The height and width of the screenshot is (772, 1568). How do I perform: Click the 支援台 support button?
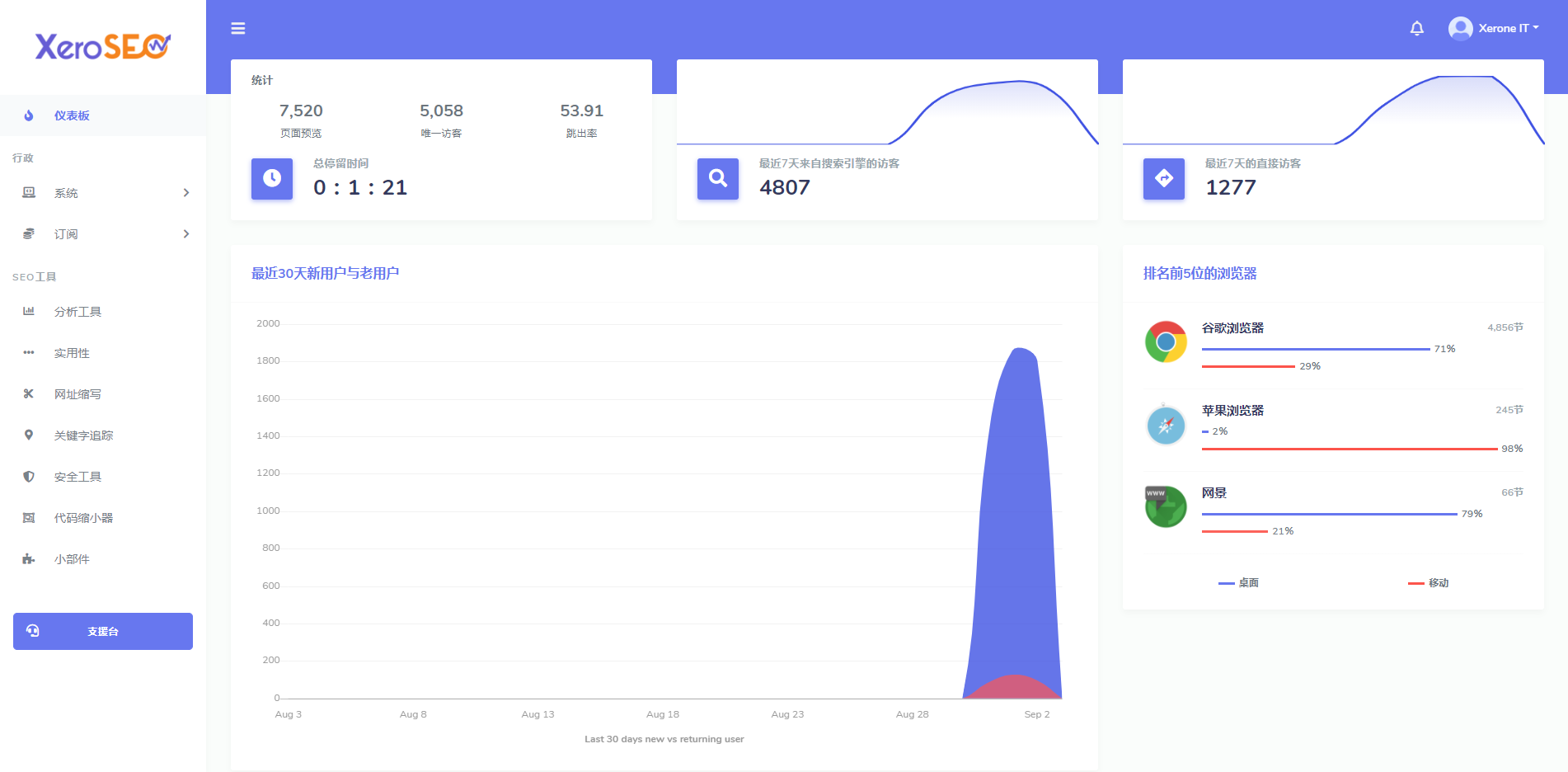click(102, 631)
